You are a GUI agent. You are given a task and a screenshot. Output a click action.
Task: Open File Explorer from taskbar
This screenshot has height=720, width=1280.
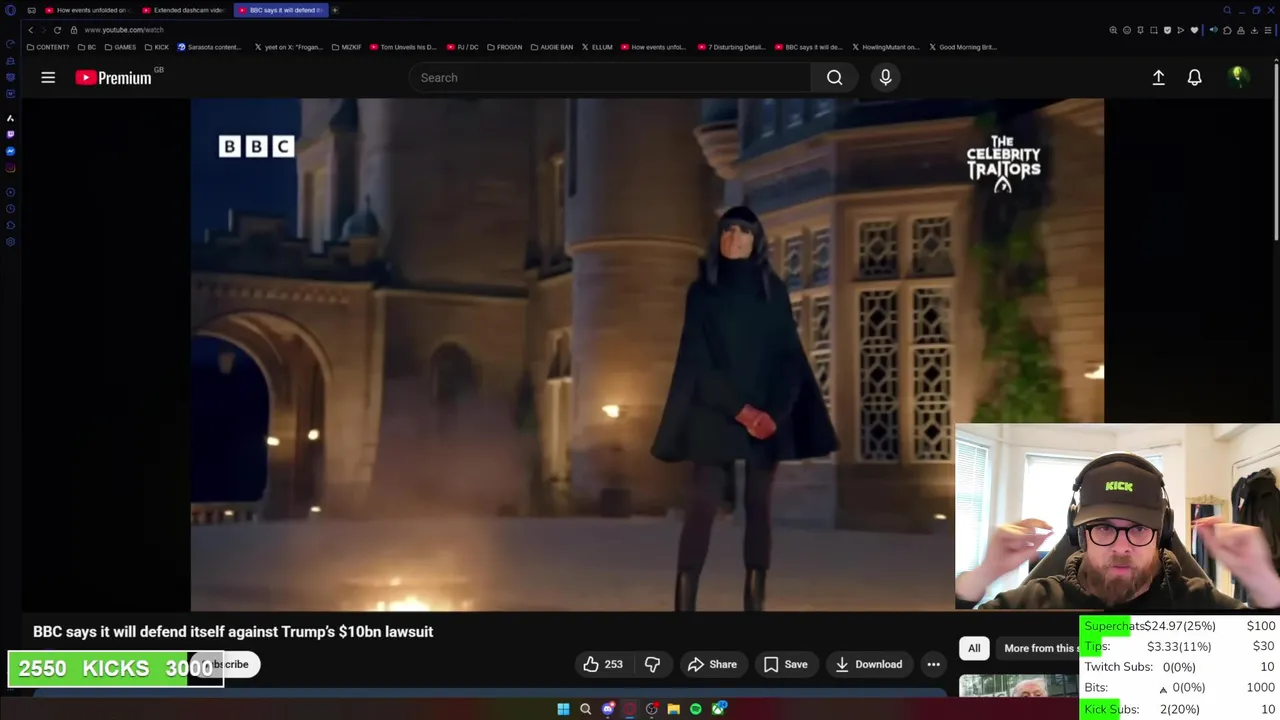point(673,709)
